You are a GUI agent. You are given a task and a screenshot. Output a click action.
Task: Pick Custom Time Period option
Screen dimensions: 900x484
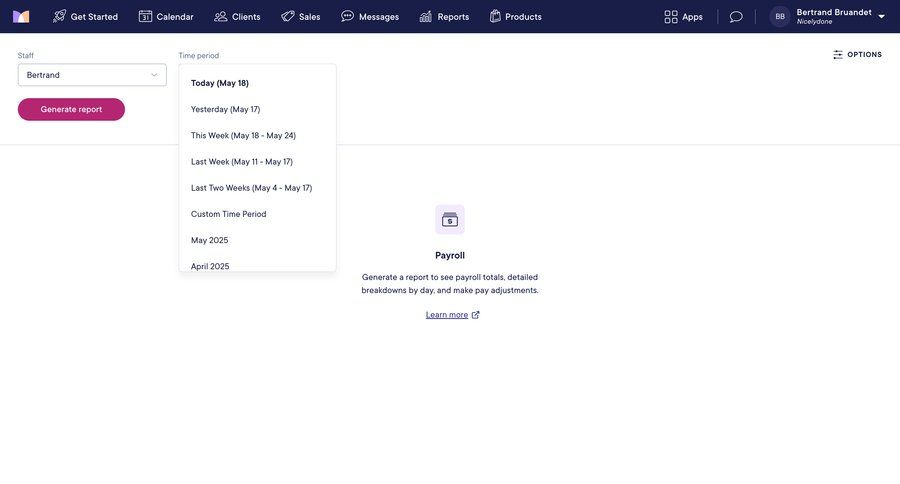[x=229, y=214]
